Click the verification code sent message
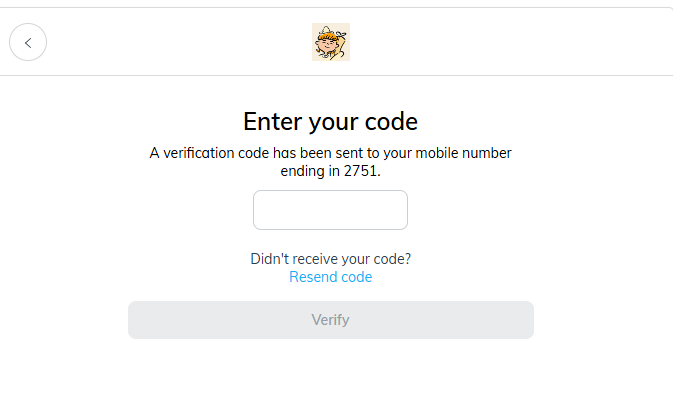 coord(330,153)
